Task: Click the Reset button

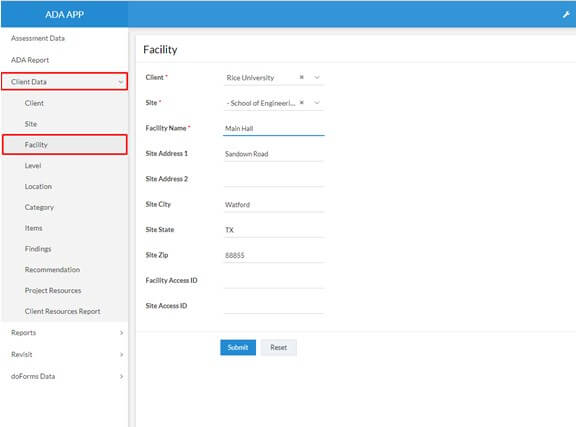Action: 278,347
